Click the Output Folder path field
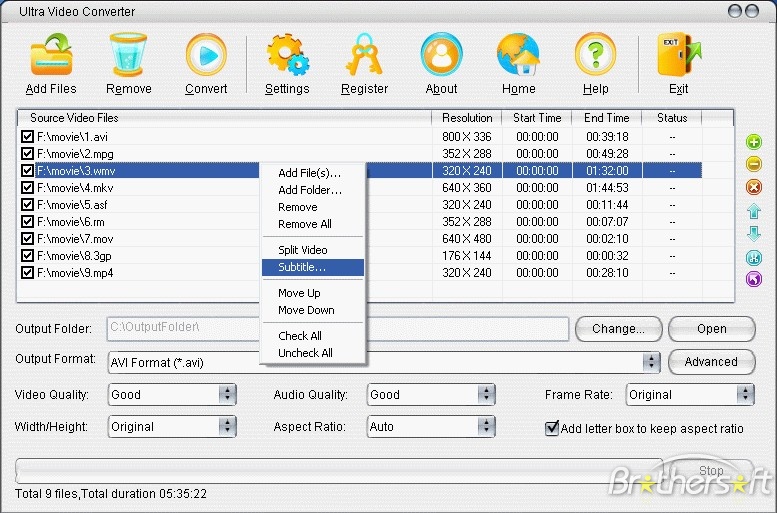The height and width of the screenshot is (513, 777). 337,329
